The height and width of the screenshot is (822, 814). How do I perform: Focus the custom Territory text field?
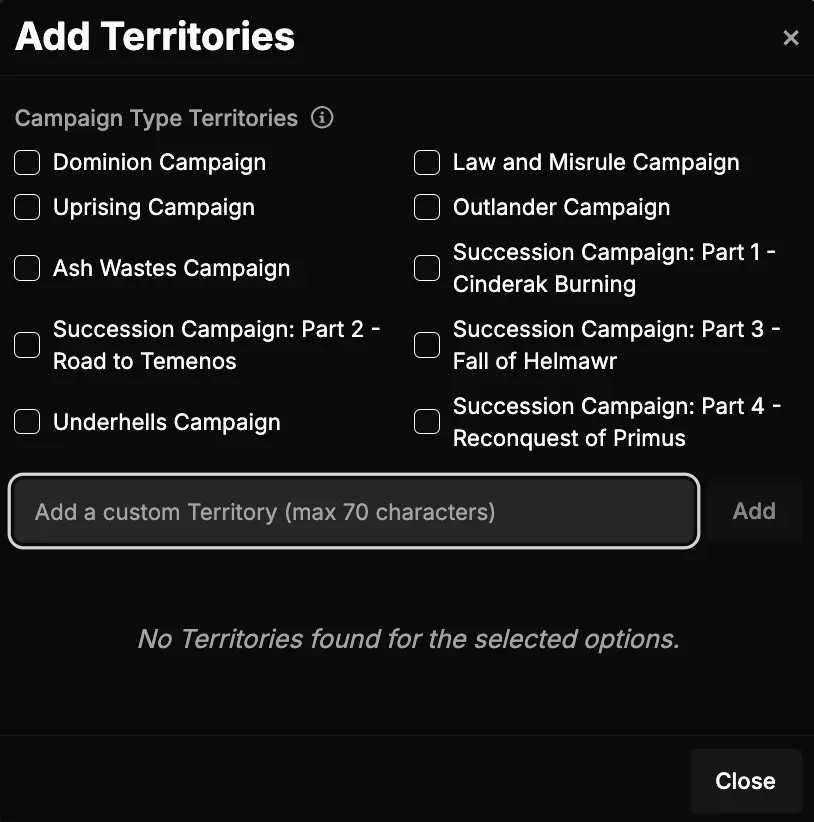[353, 512]
